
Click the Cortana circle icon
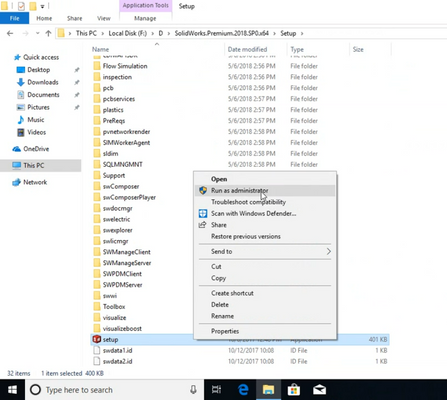point(35,390)
